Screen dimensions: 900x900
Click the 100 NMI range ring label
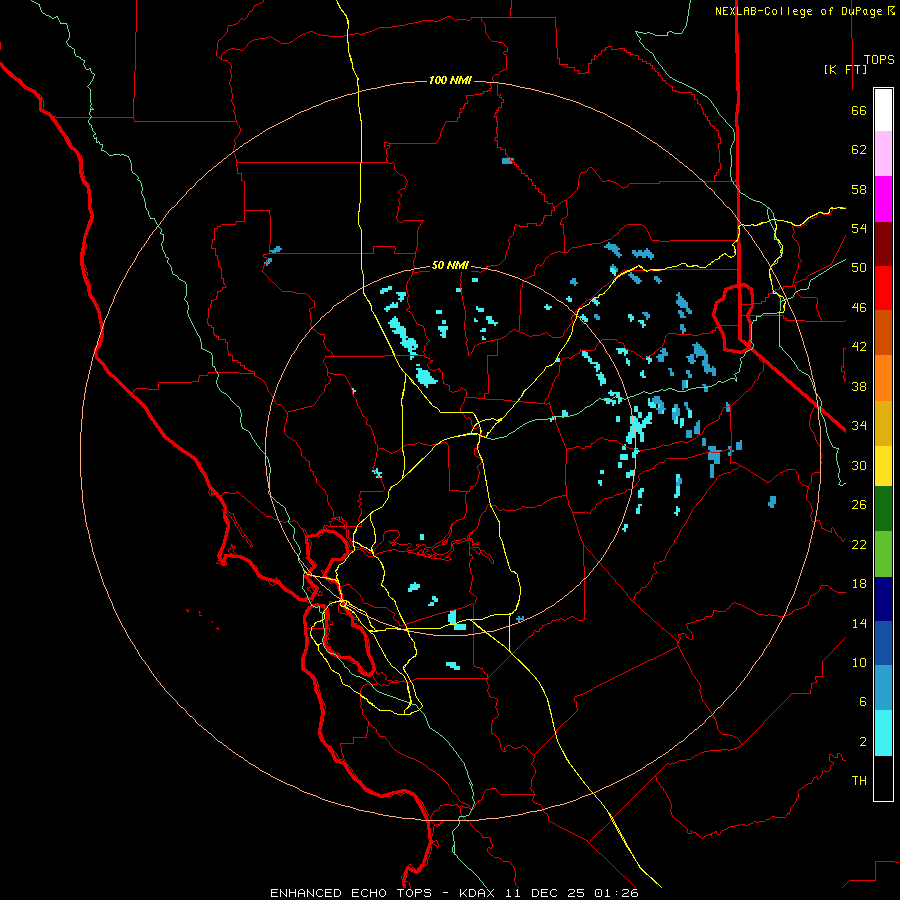pos(450,80)
